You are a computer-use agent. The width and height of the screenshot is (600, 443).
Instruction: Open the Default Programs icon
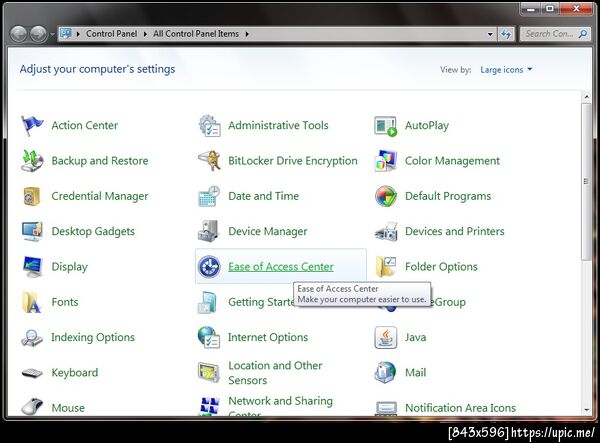tap(386, 196)
